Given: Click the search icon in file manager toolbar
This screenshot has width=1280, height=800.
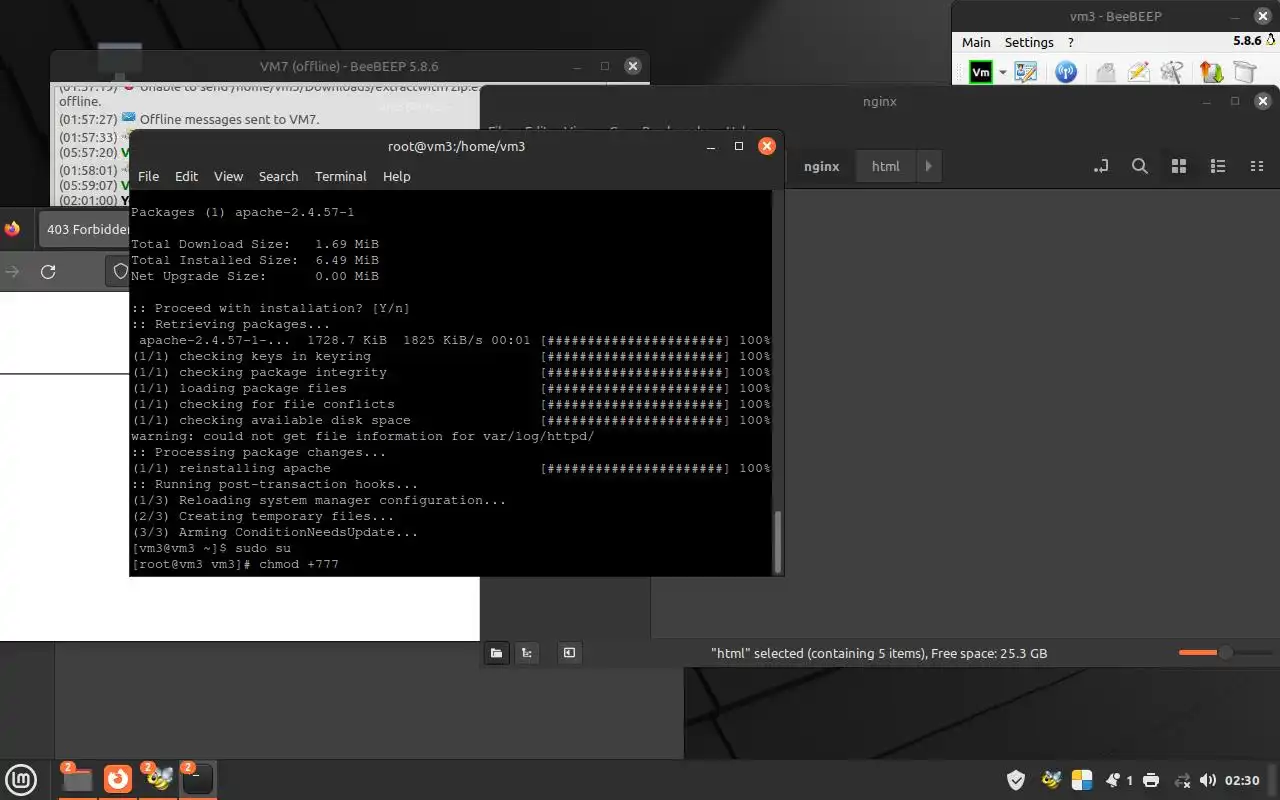Looking at the screenshot, I should (1140, 166).
